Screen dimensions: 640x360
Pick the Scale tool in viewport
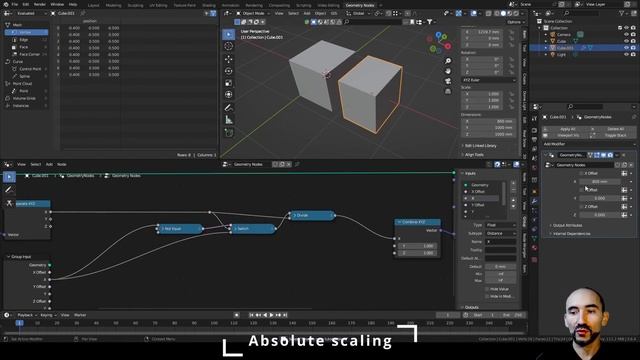(229, 83)
